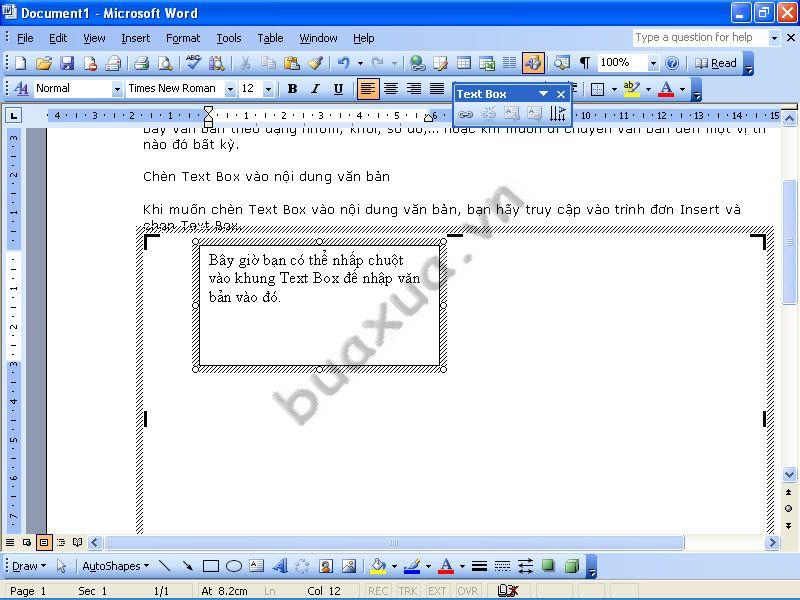
Task: Click the Highlight color button
Action: 632,89
